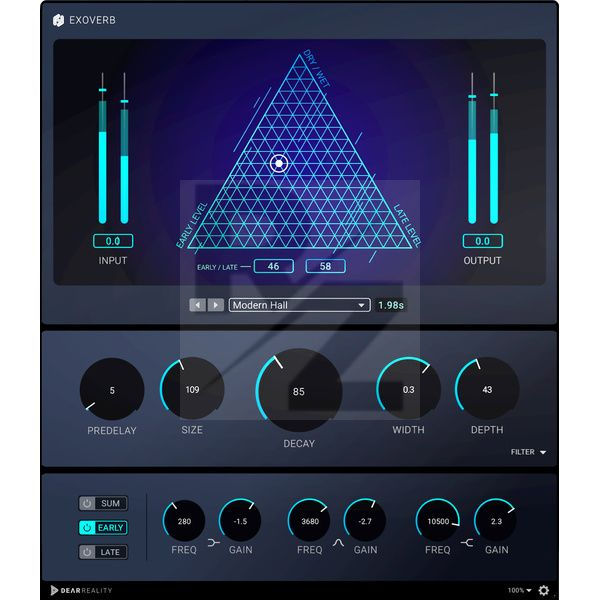
Task: Toggle the EARLY filter button
Action: coord(103,528)
